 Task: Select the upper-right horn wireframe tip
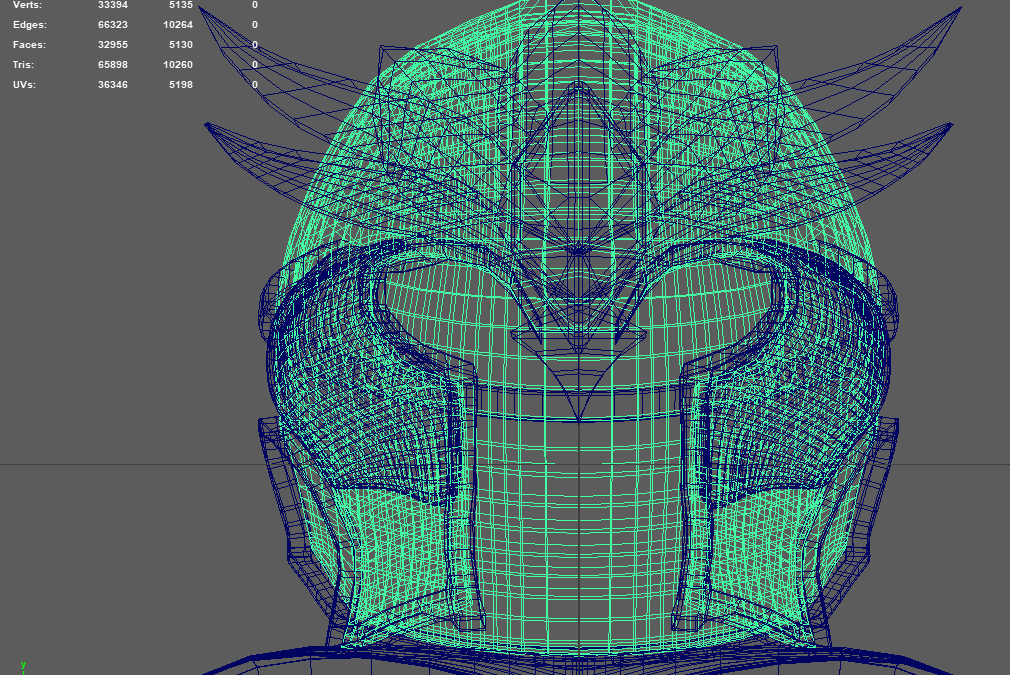tap(956, 10)
